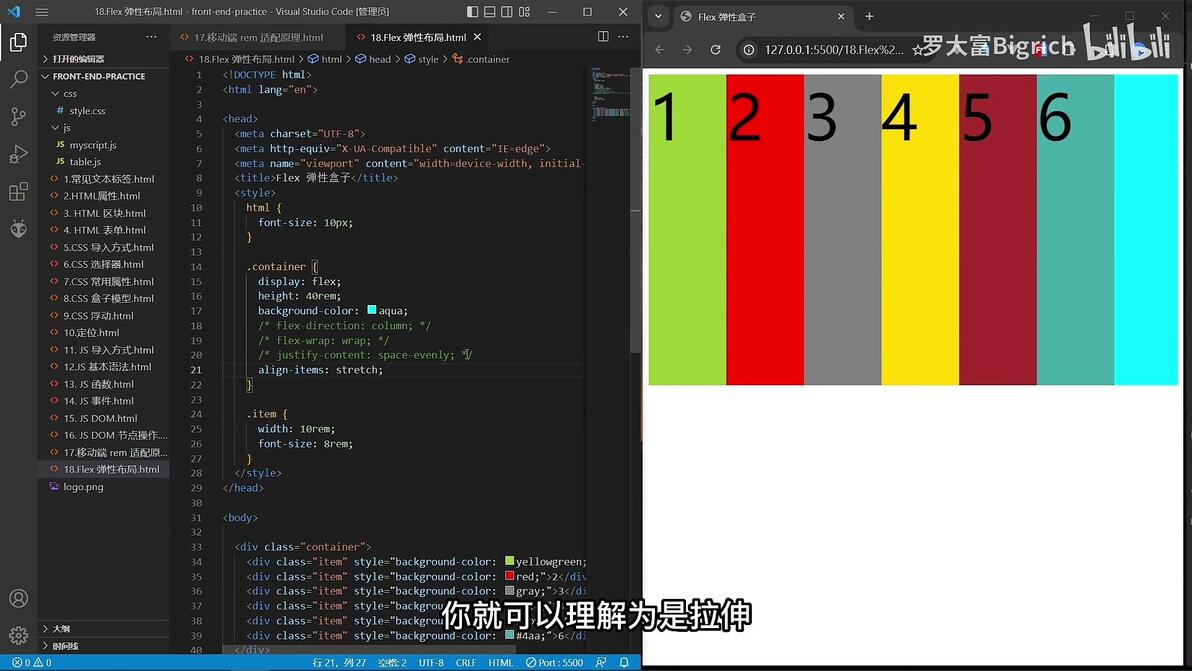Open Explorer panel more actions ellipsis
The width and height of the screenshot is (1192, 671).
point(151,36)
